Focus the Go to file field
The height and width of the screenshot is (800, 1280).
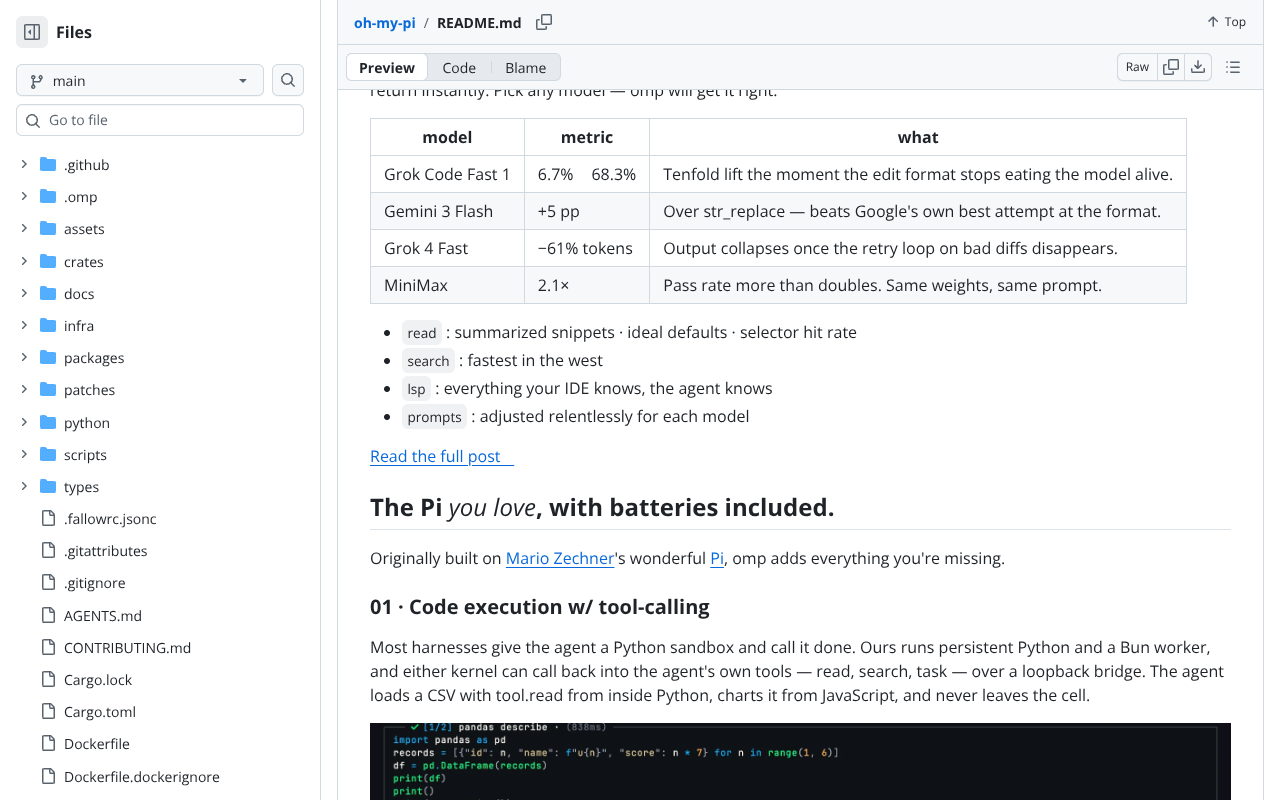click(x=160, y=120)
